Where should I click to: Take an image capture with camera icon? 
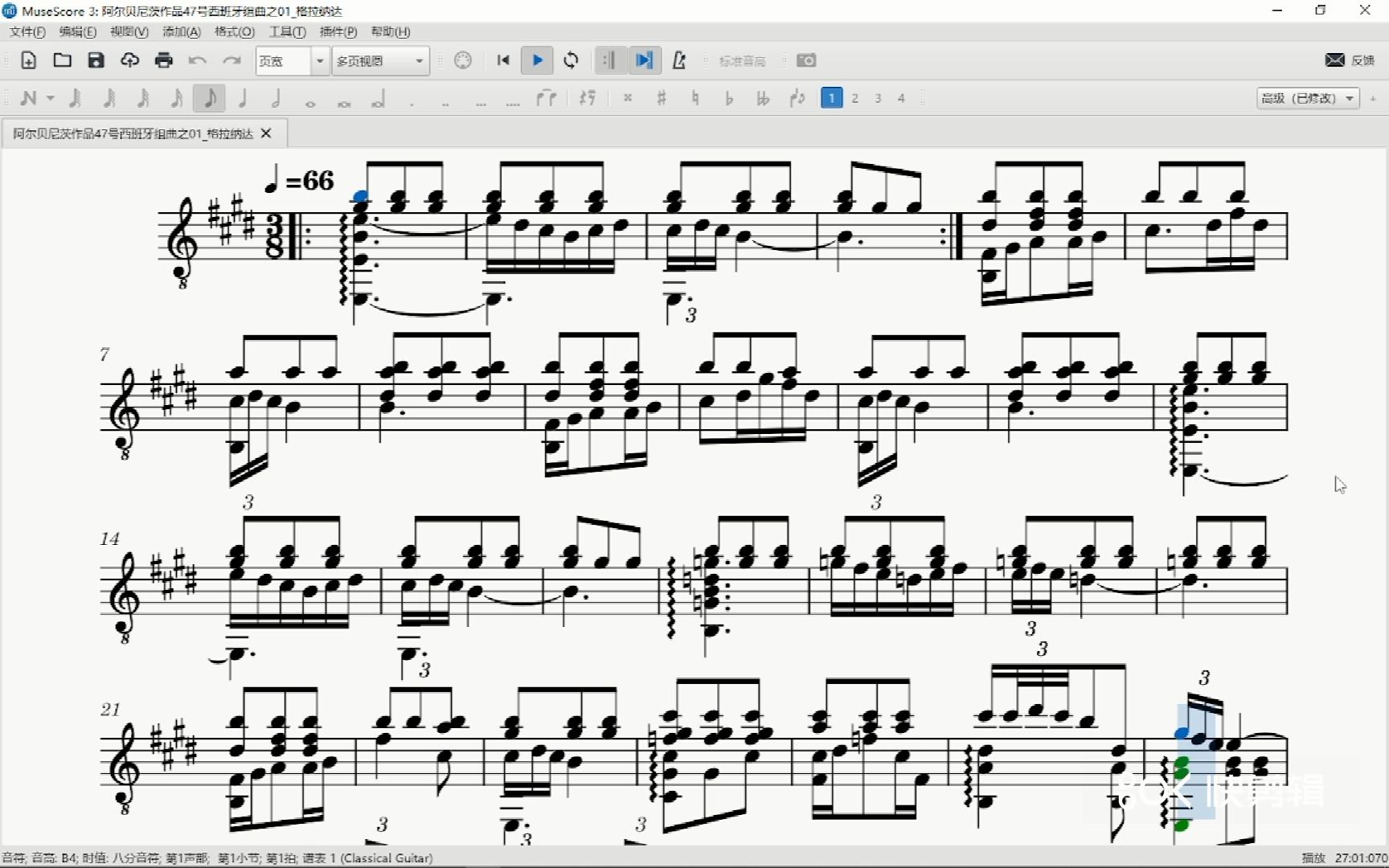coord(806,60)
